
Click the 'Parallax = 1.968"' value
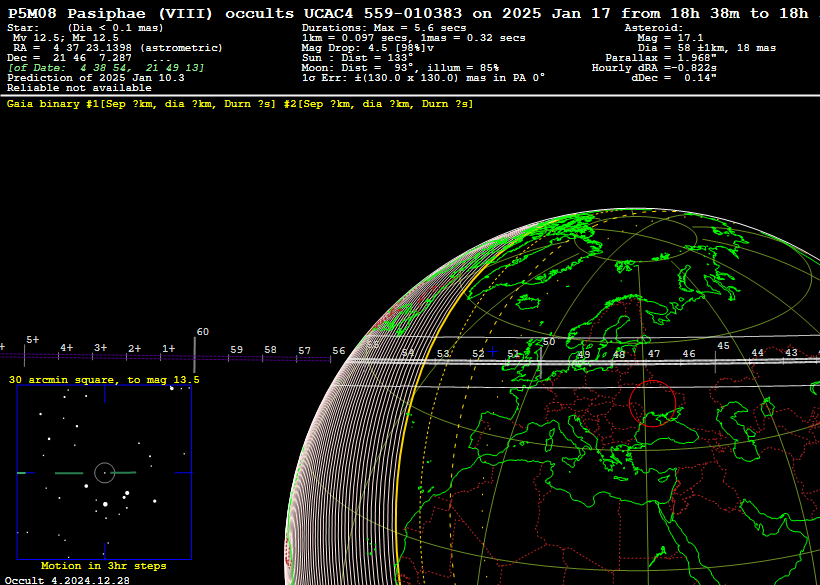[661, 58]
